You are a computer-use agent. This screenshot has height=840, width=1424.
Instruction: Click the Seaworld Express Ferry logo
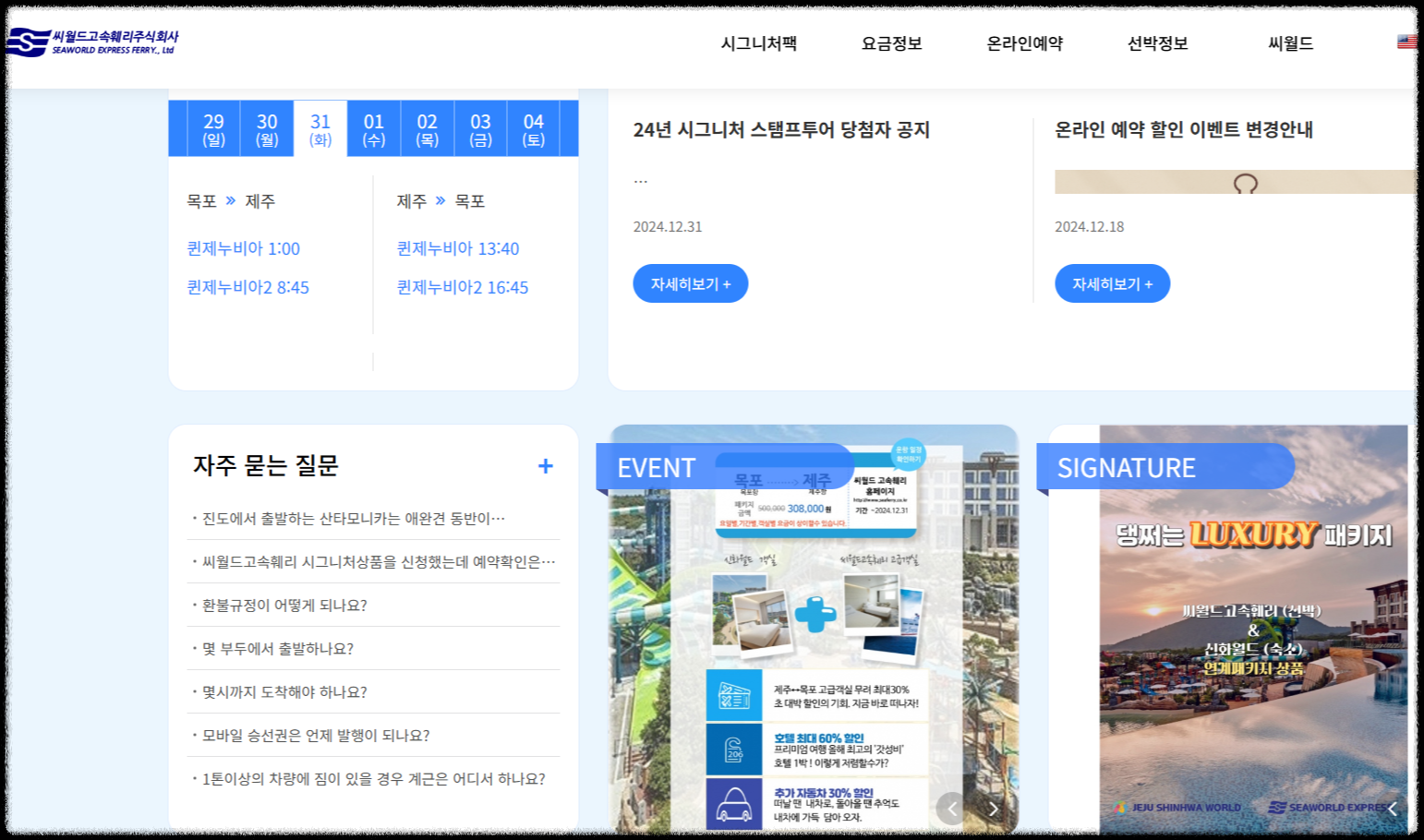[x=92, y=42]
